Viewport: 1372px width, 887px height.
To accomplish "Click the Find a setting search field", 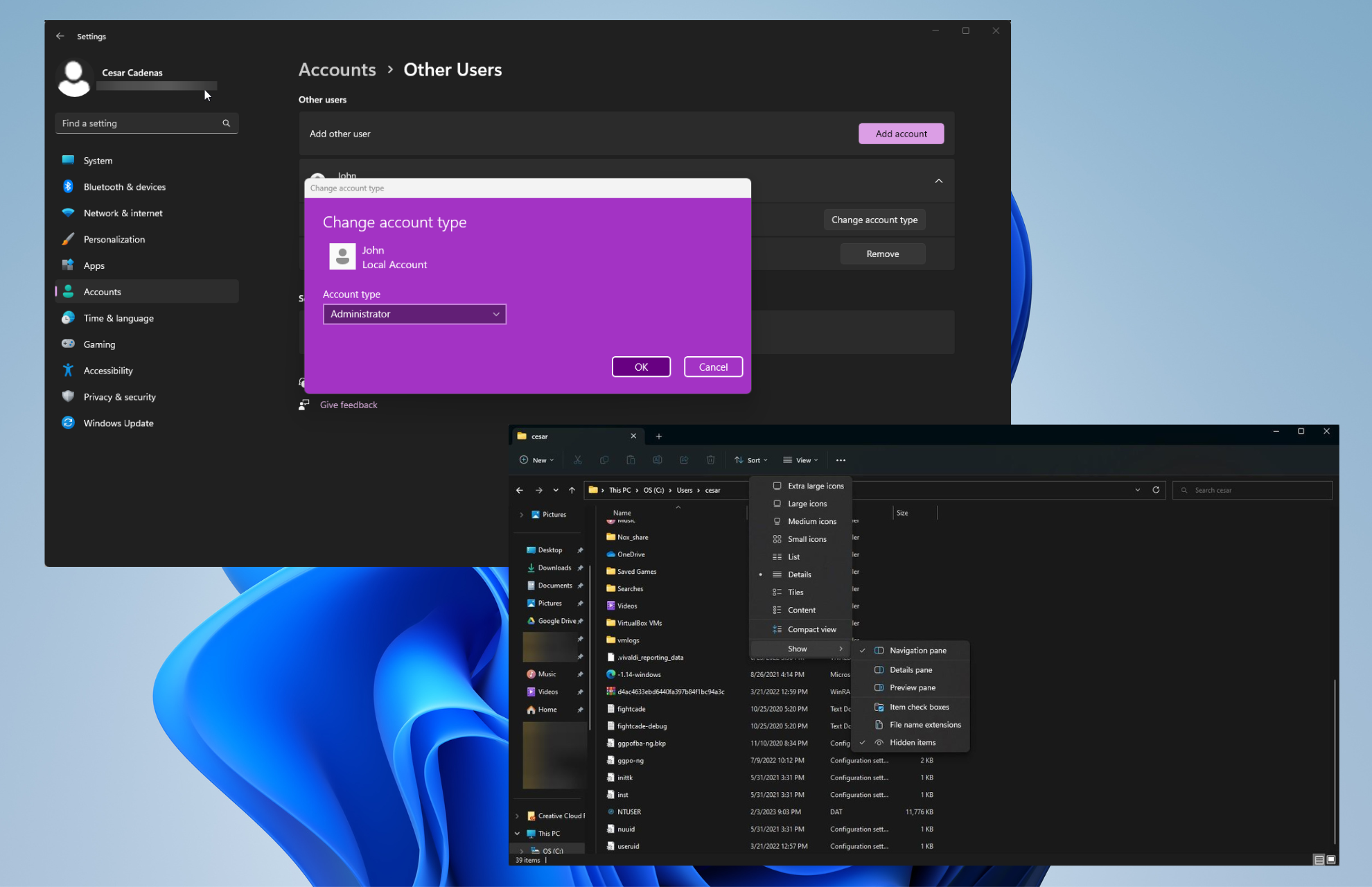I will [x=147, y=123].
